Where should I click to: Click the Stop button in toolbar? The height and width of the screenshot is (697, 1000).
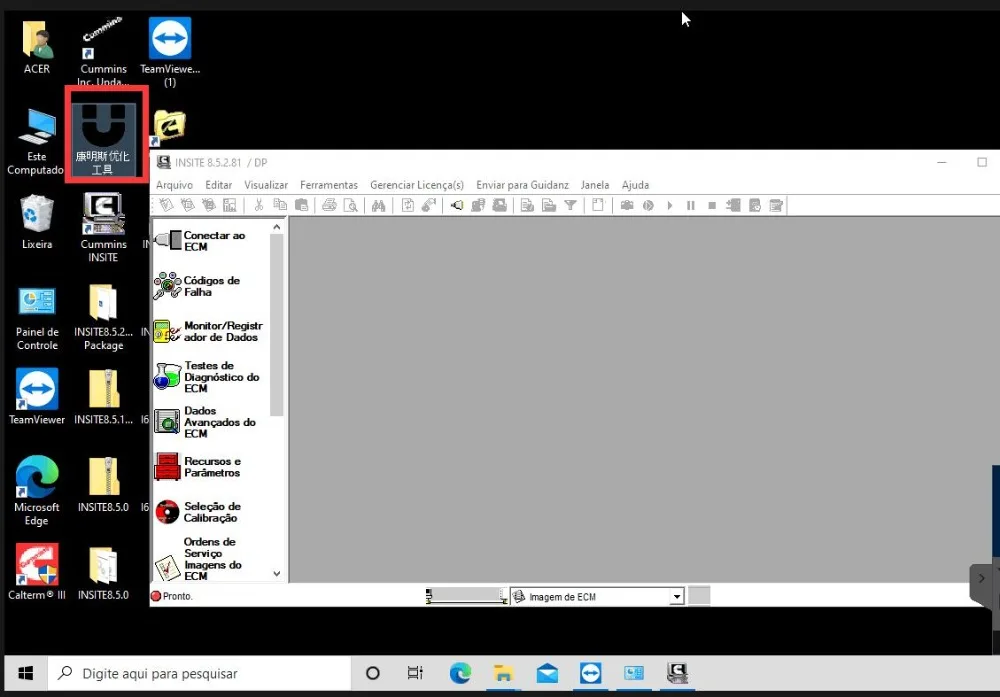pos(712,205)
